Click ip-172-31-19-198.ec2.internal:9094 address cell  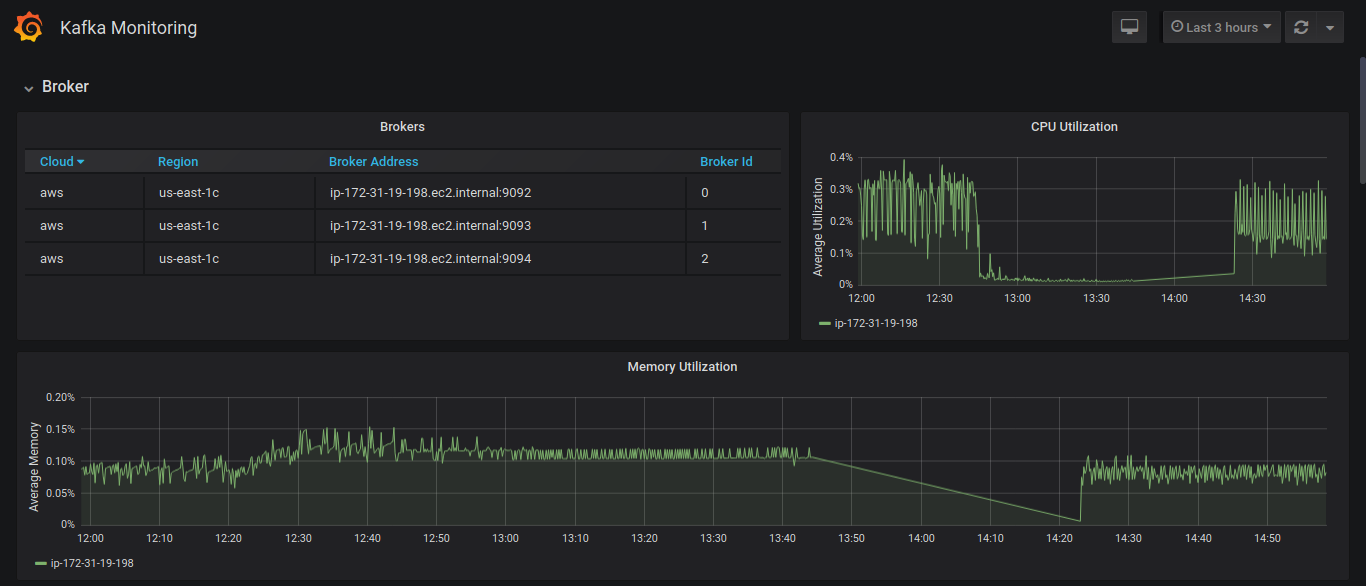[x=500, y=258]
